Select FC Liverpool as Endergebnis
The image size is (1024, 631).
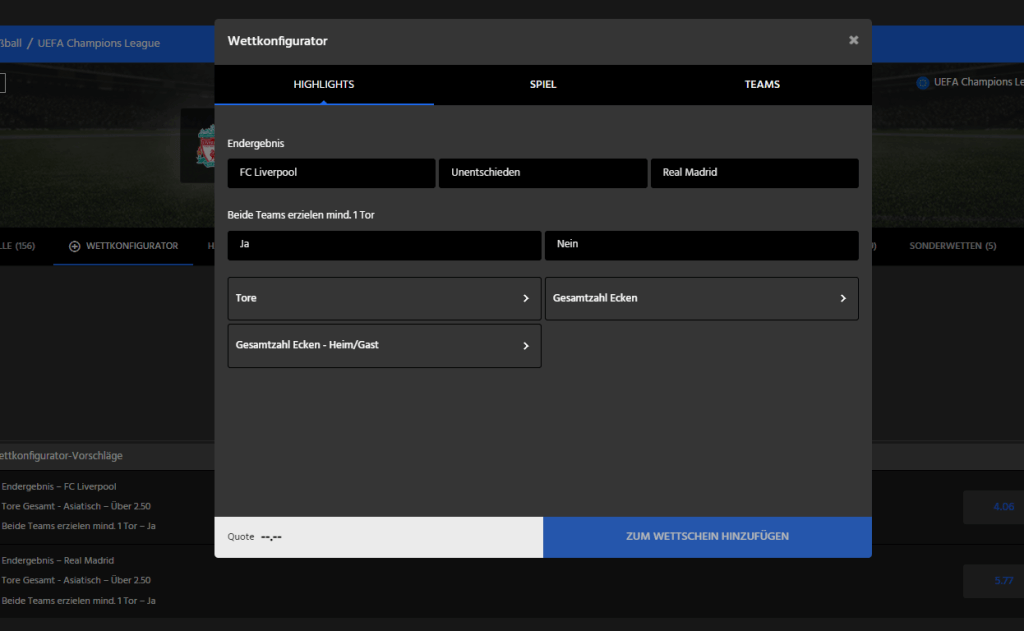[331, 173]
